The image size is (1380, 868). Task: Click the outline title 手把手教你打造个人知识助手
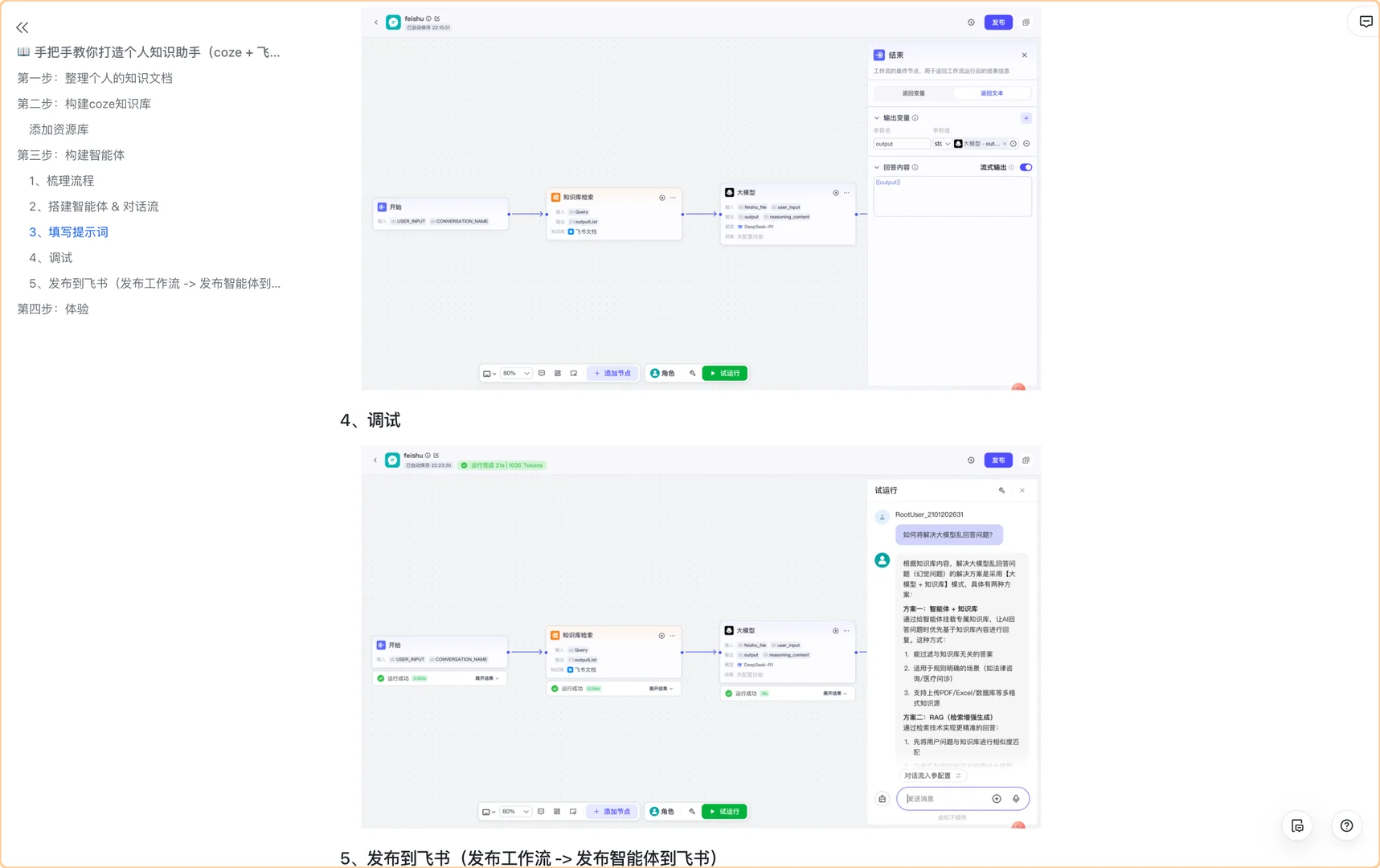[149, 52]
